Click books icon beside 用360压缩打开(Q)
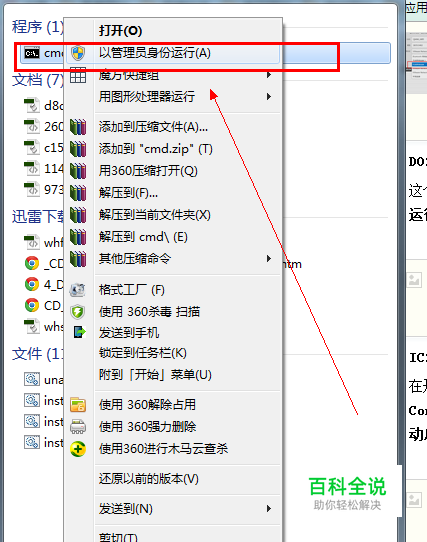 pyautogui.click(x=78, y=171)
